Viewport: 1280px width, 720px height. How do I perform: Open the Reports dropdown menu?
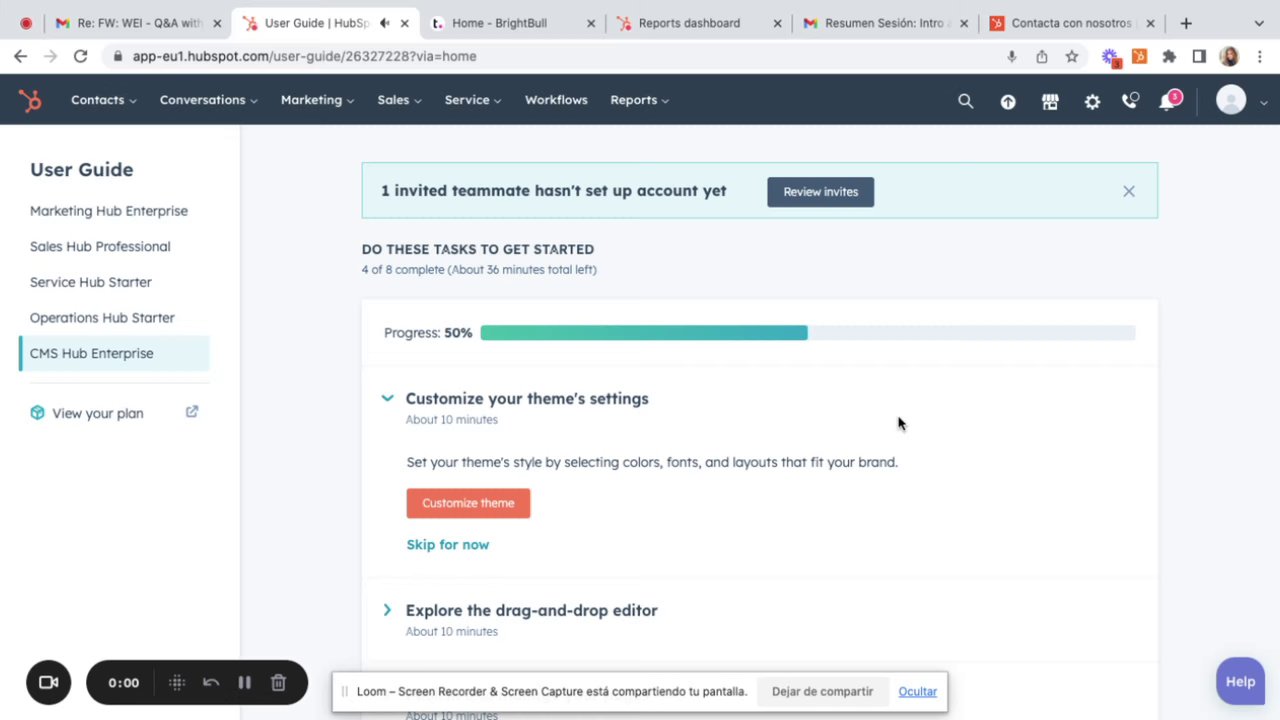(640, 100)
